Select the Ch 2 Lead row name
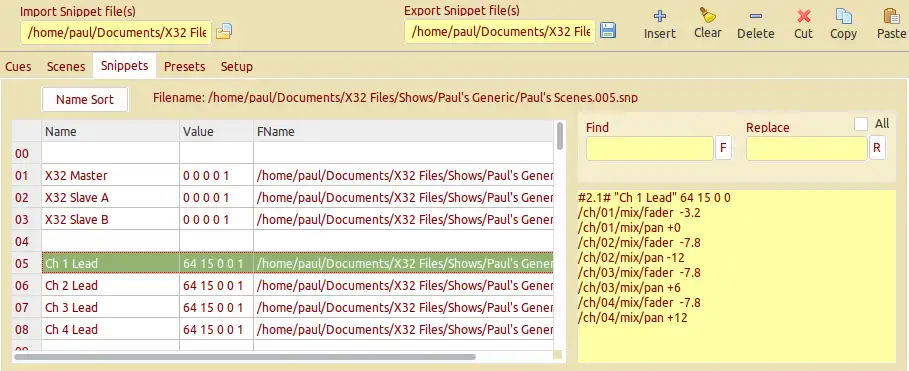The image size is (909, 371). [x=71, y=285]
